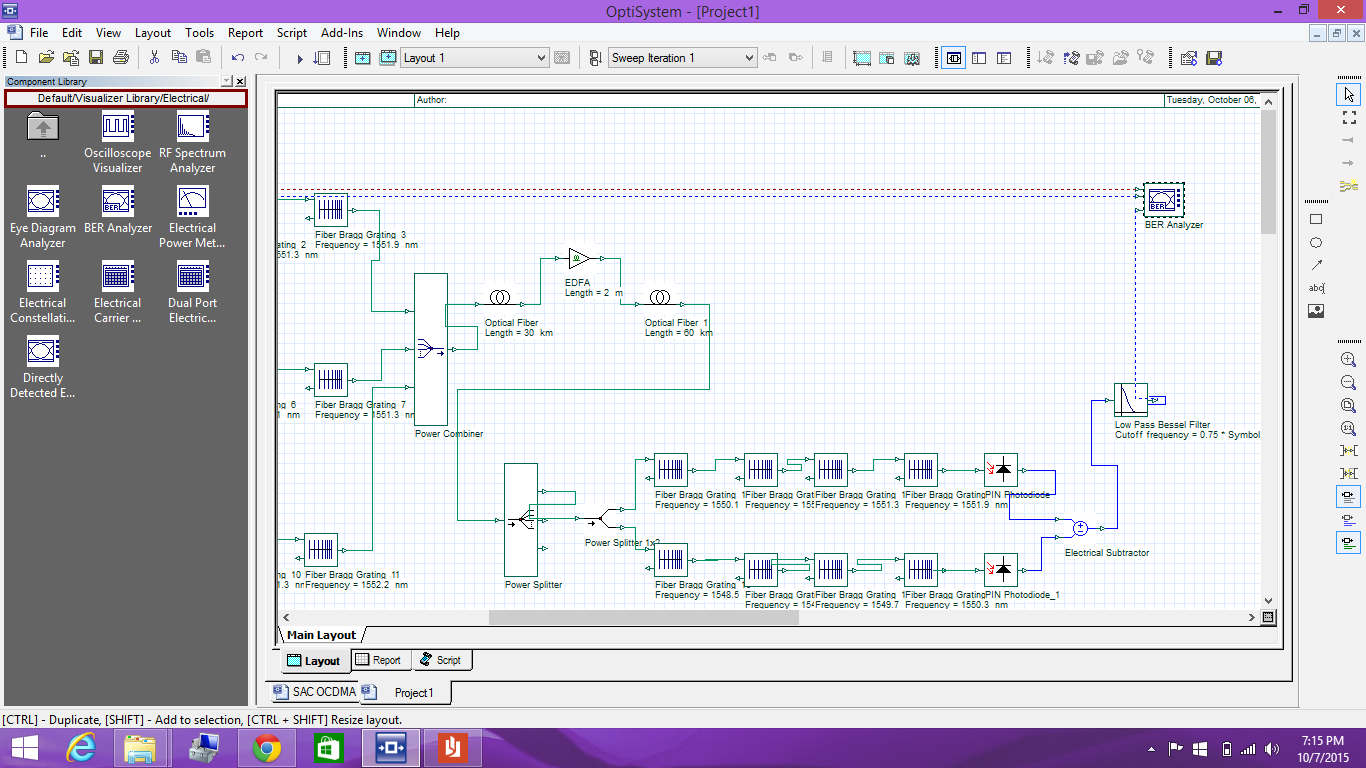Undo the last action

point(238,58)
